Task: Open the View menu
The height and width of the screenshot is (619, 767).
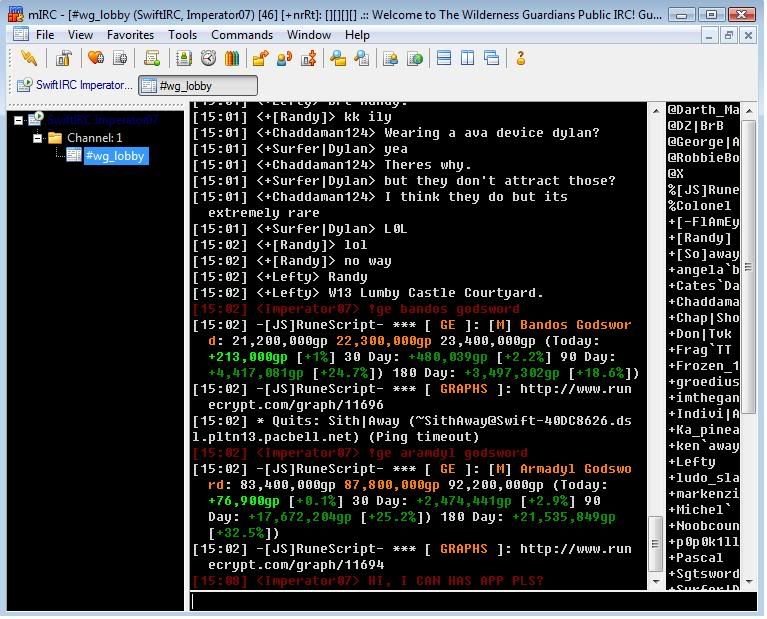Action: tap(80, 35)
